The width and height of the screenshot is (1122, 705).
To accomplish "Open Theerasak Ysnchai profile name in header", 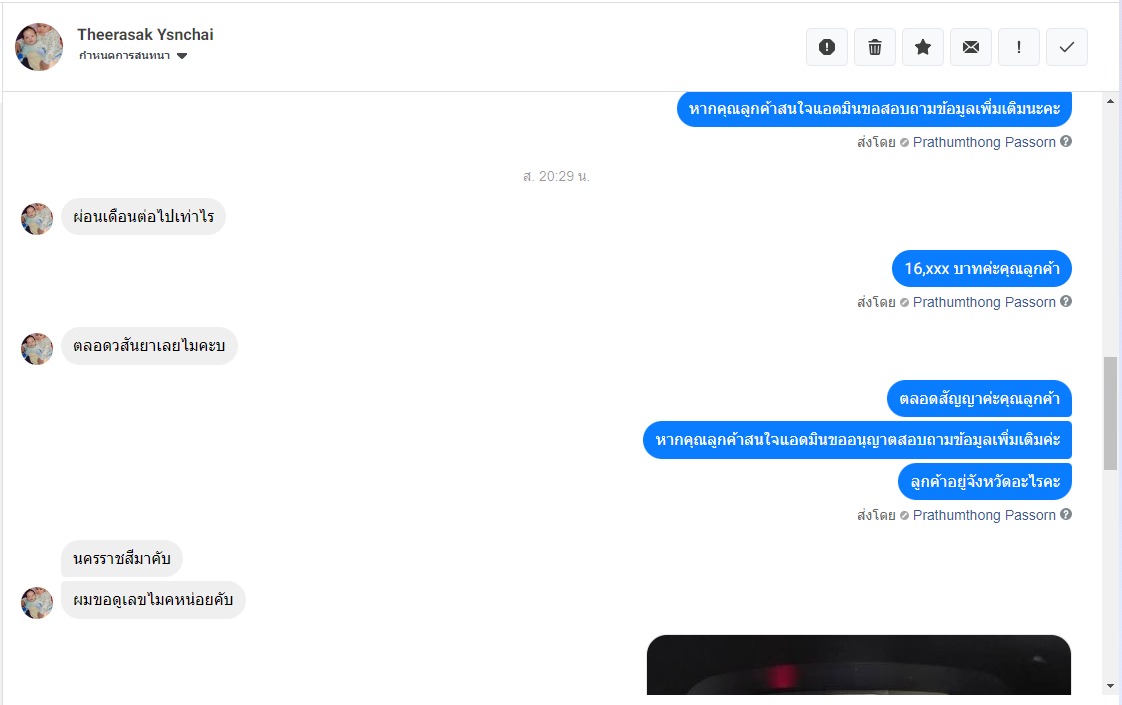I will 145,34.
